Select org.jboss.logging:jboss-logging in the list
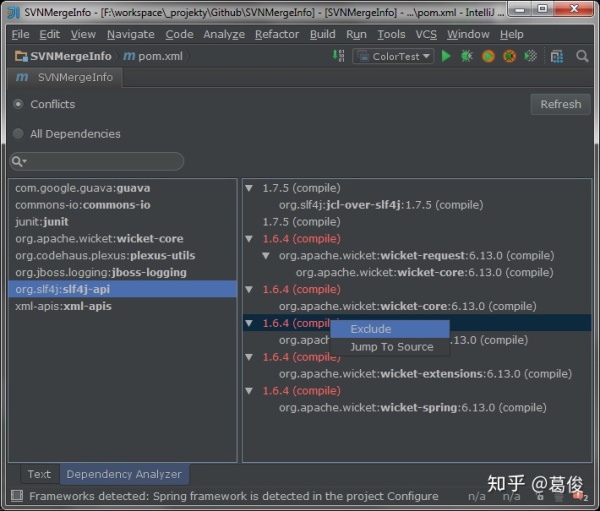This screenshot has width=600, height=511. 122,272
